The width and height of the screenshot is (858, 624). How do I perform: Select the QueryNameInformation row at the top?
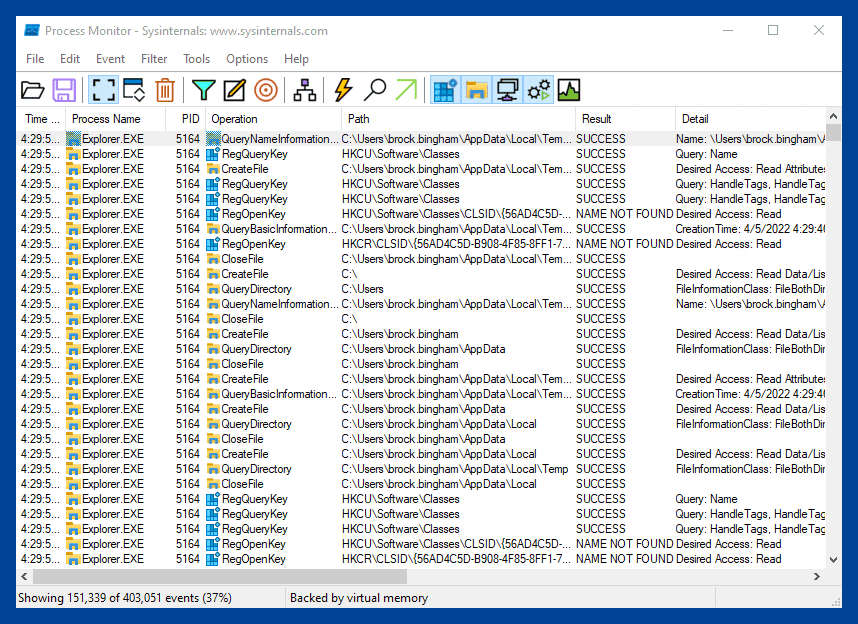[x=421, y=139]
